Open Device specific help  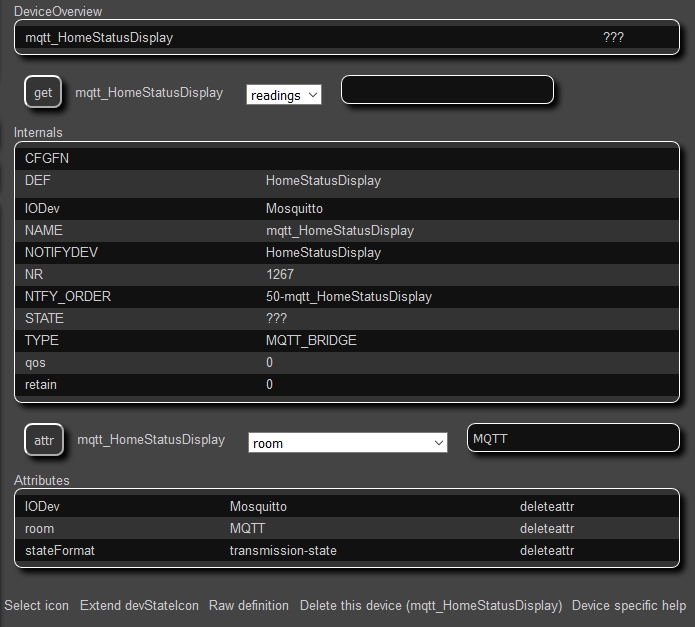(x=629, y=606)
